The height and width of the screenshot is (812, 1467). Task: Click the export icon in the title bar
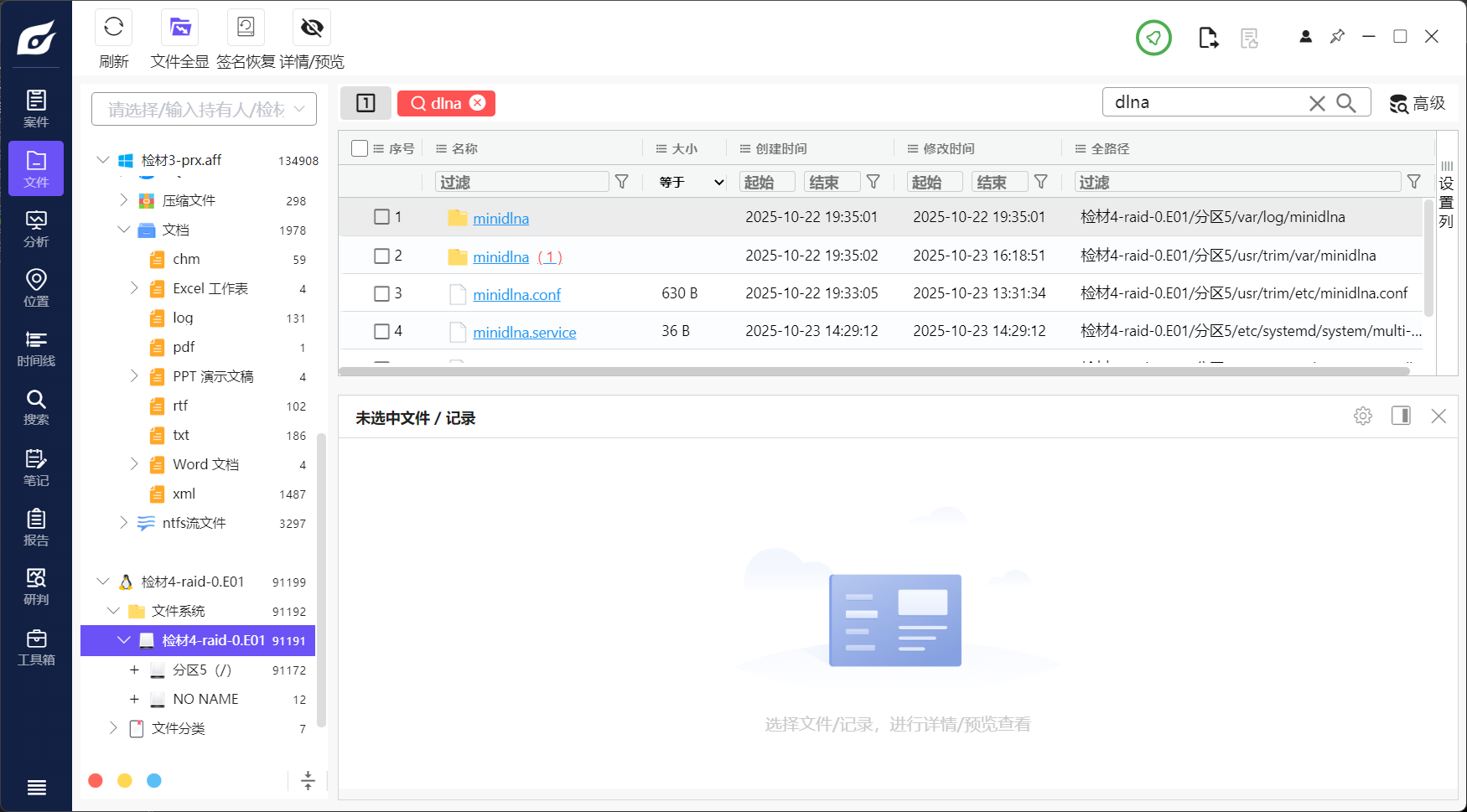1208,37
